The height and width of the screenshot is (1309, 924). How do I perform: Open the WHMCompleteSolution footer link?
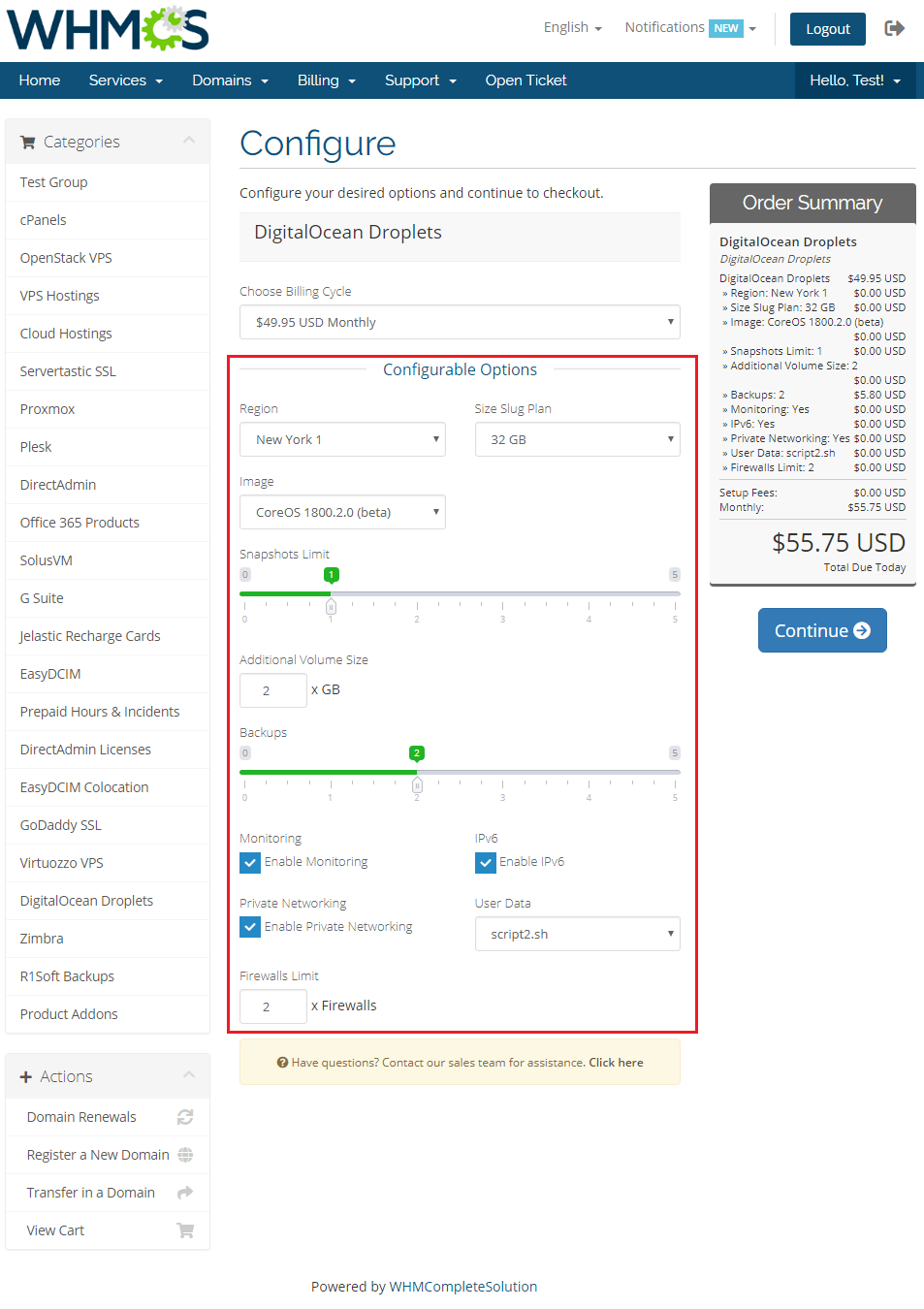(x=463, y=1287)
